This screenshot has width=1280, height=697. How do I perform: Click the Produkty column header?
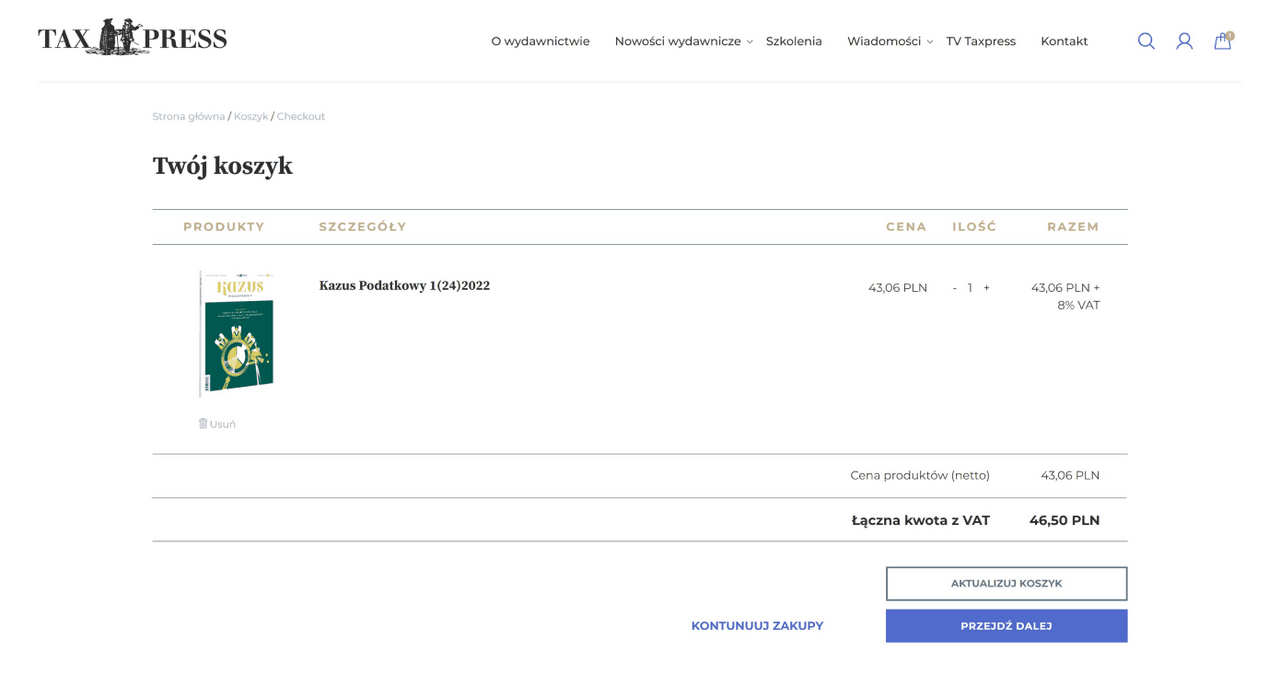224,227
